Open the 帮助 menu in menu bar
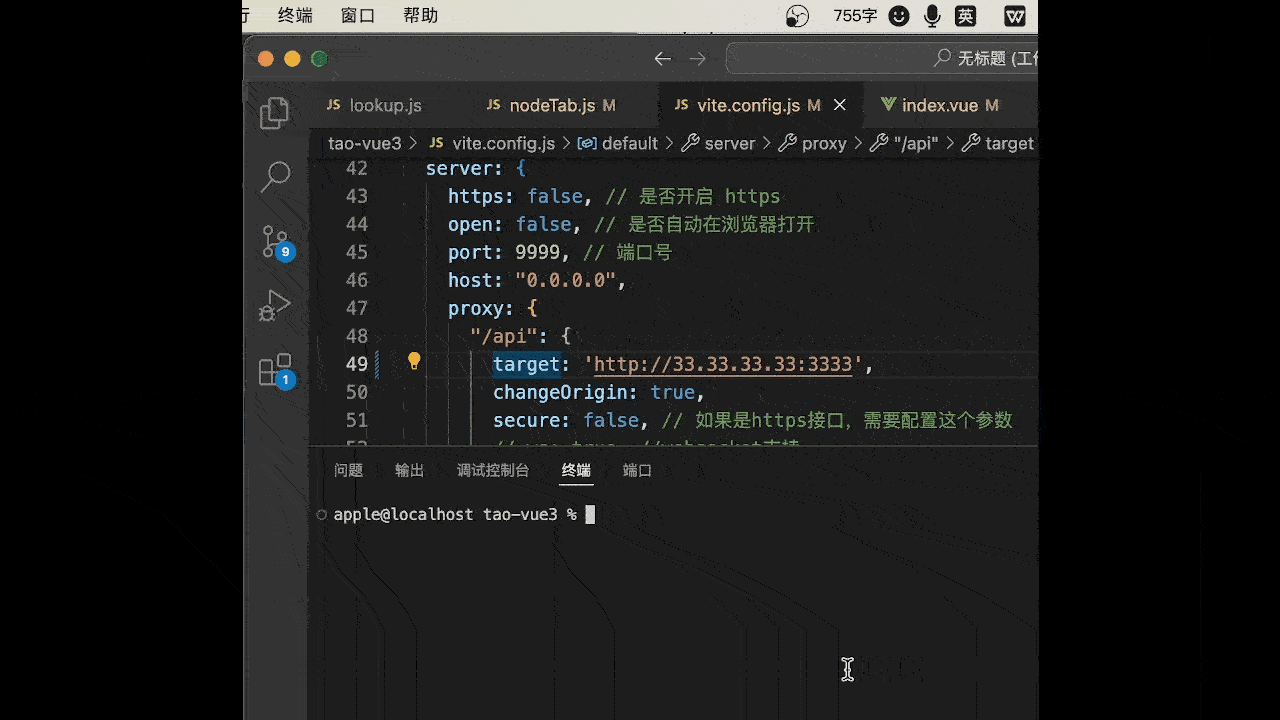Viewport: 1280px width, 720px height. pyautogui.click(x=421, y=15)
